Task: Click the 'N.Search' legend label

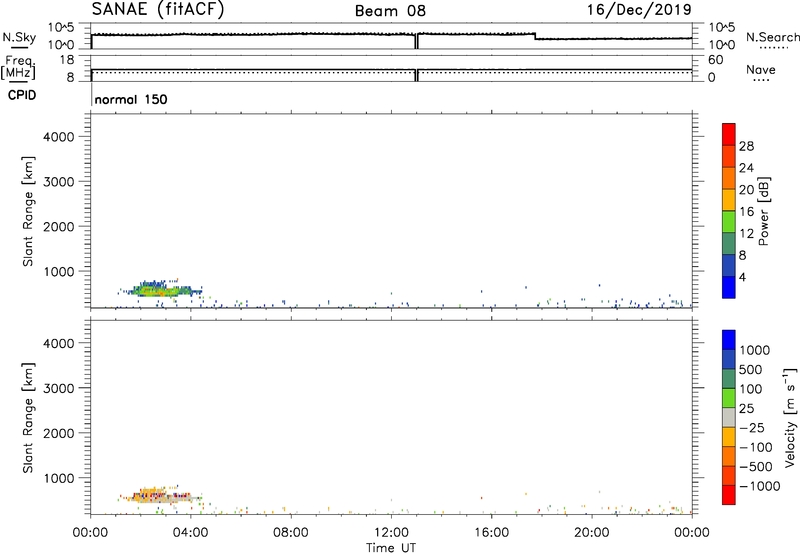Action: (x=773, y=37)
